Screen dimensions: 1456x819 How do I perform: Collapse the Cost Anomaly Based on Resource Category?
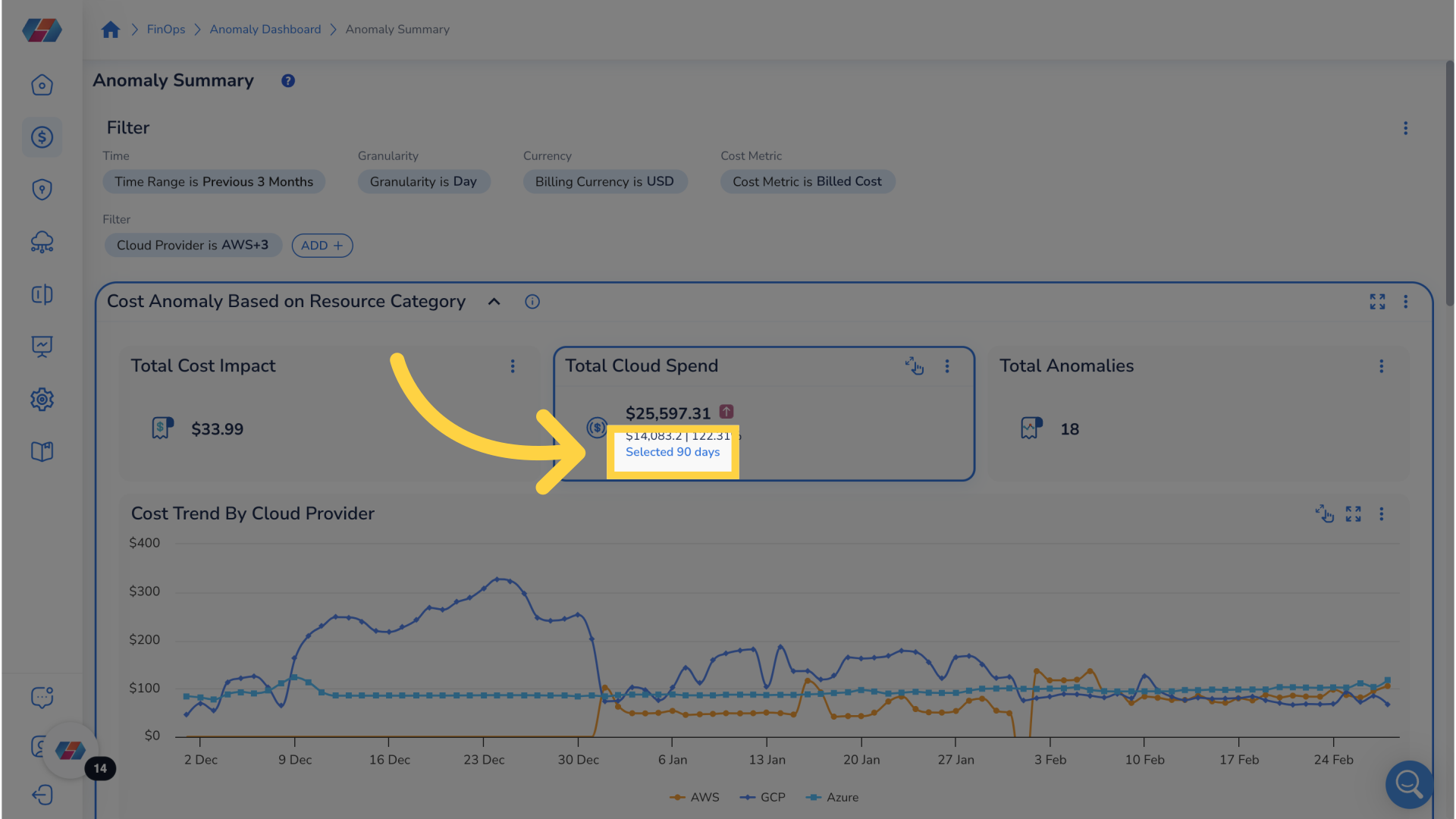pos(494,302)
